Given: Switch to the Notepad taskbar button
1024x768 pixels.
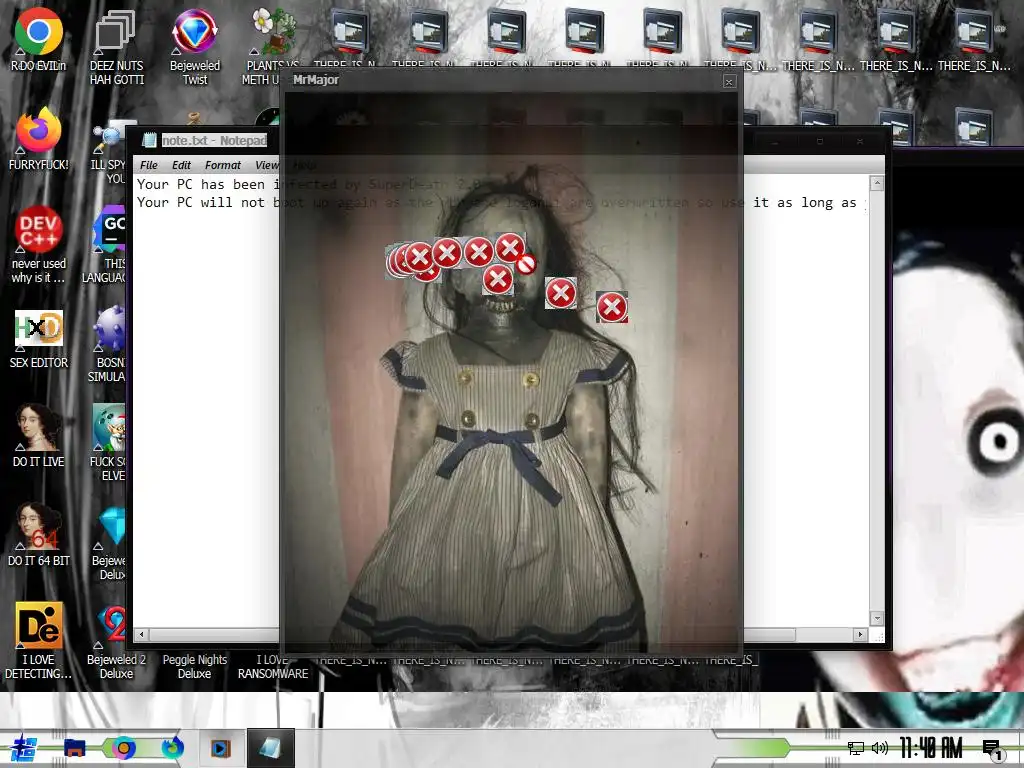Looking at the screenshot, I should click(x=270, y=748).
